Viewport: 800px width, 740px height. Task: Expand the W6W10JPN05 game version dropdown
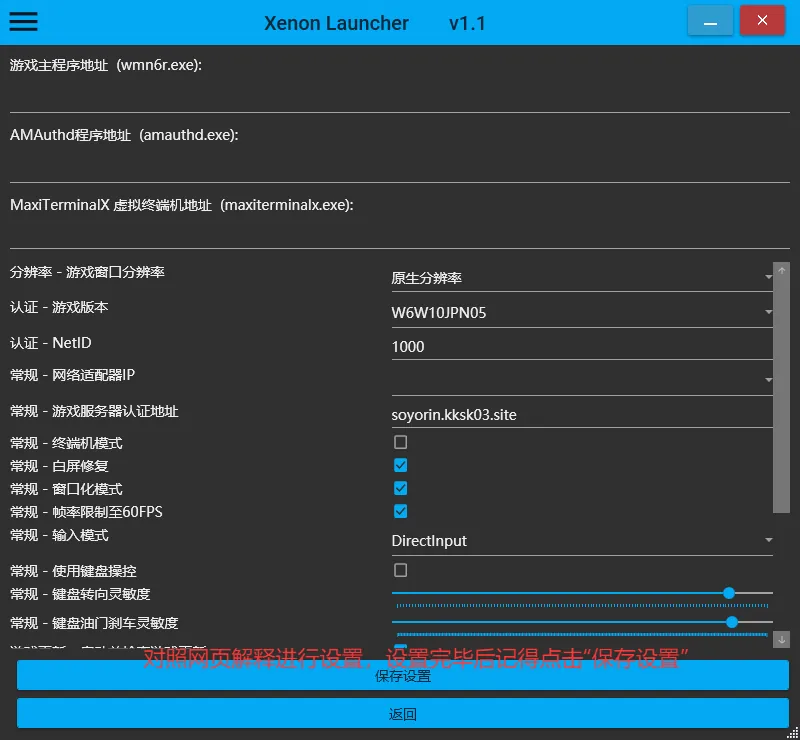coord(582,313)
